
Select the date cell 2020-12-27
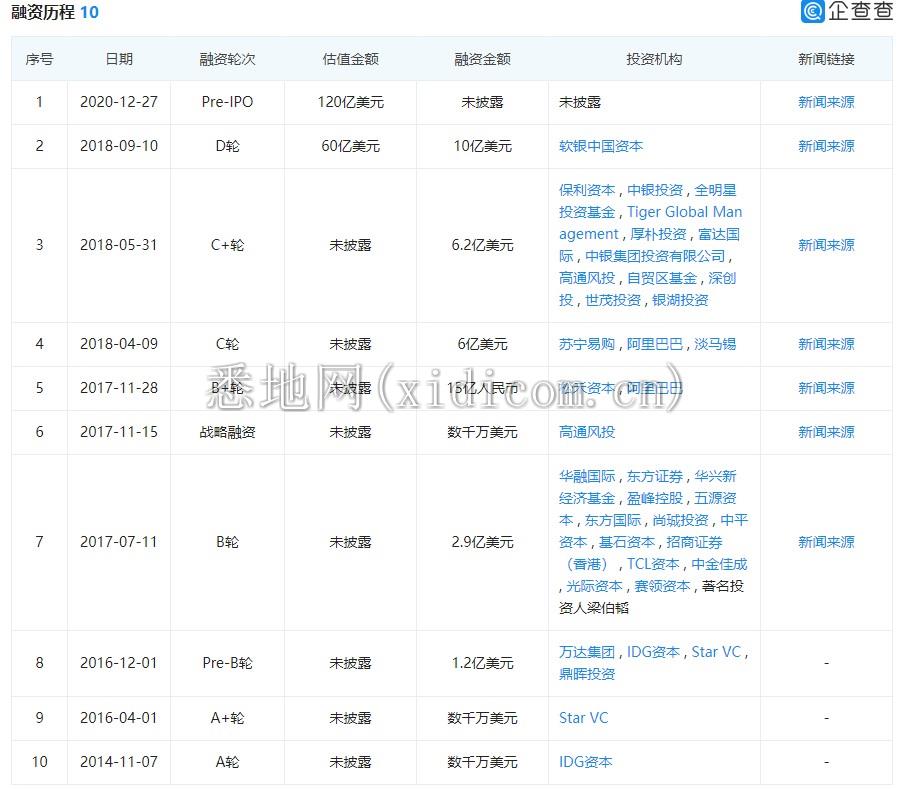[x=119, y=102]
